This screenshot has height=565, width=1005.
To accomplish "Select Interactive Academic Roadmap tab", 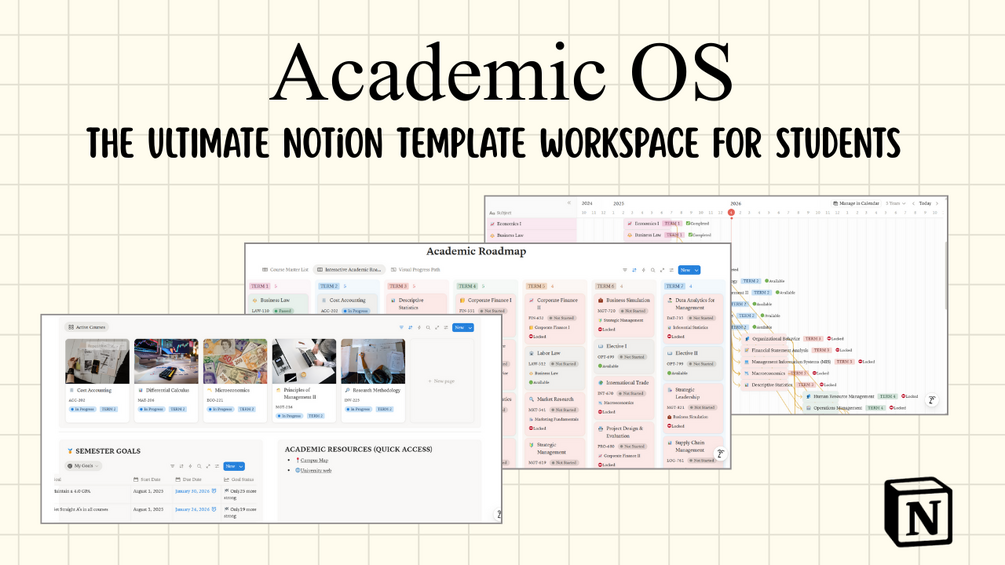I will 349,270.
